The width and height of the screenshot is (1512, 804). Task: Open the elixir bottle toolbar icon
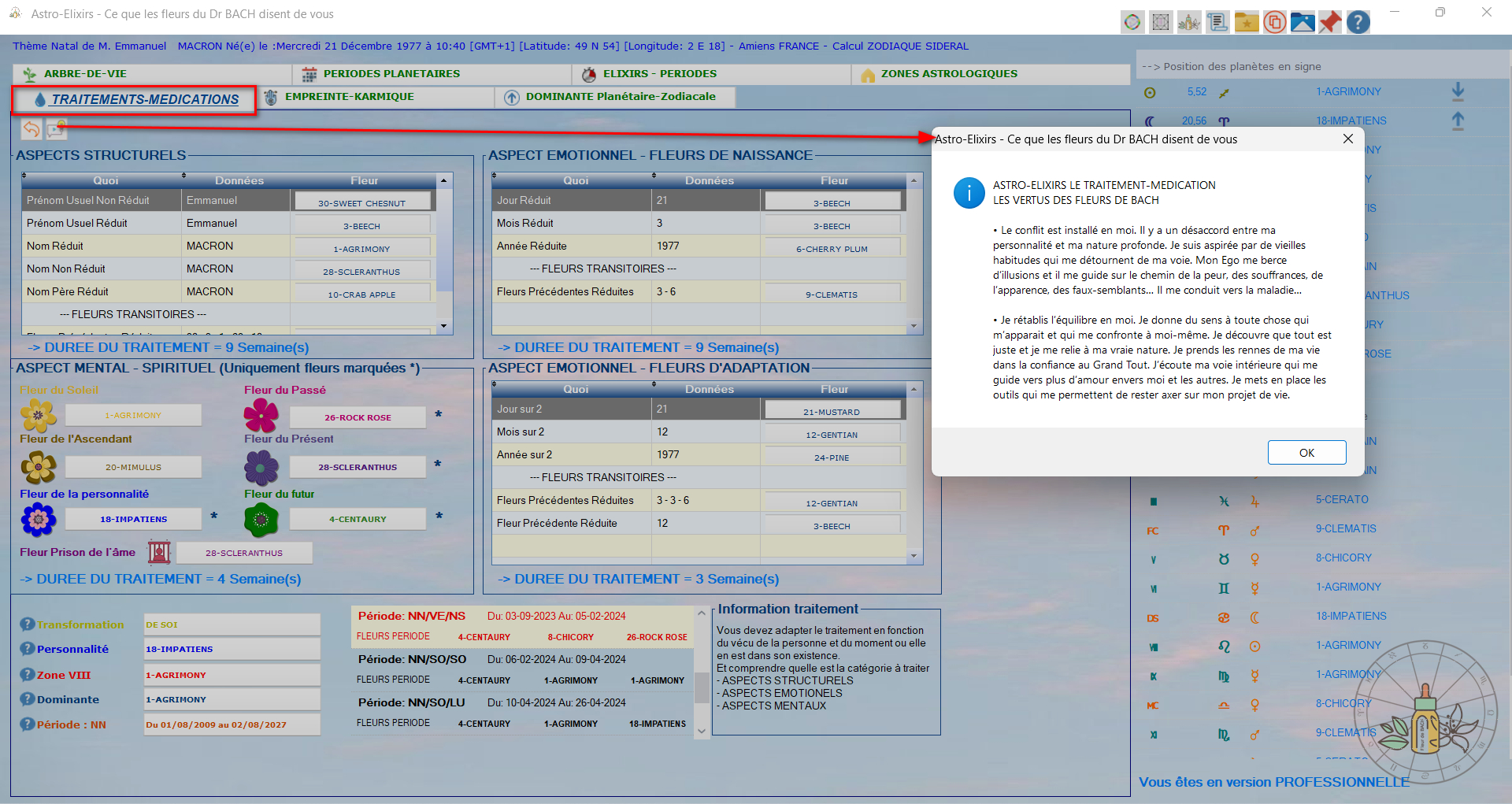pyautogui.click(x=1189, y=22)
